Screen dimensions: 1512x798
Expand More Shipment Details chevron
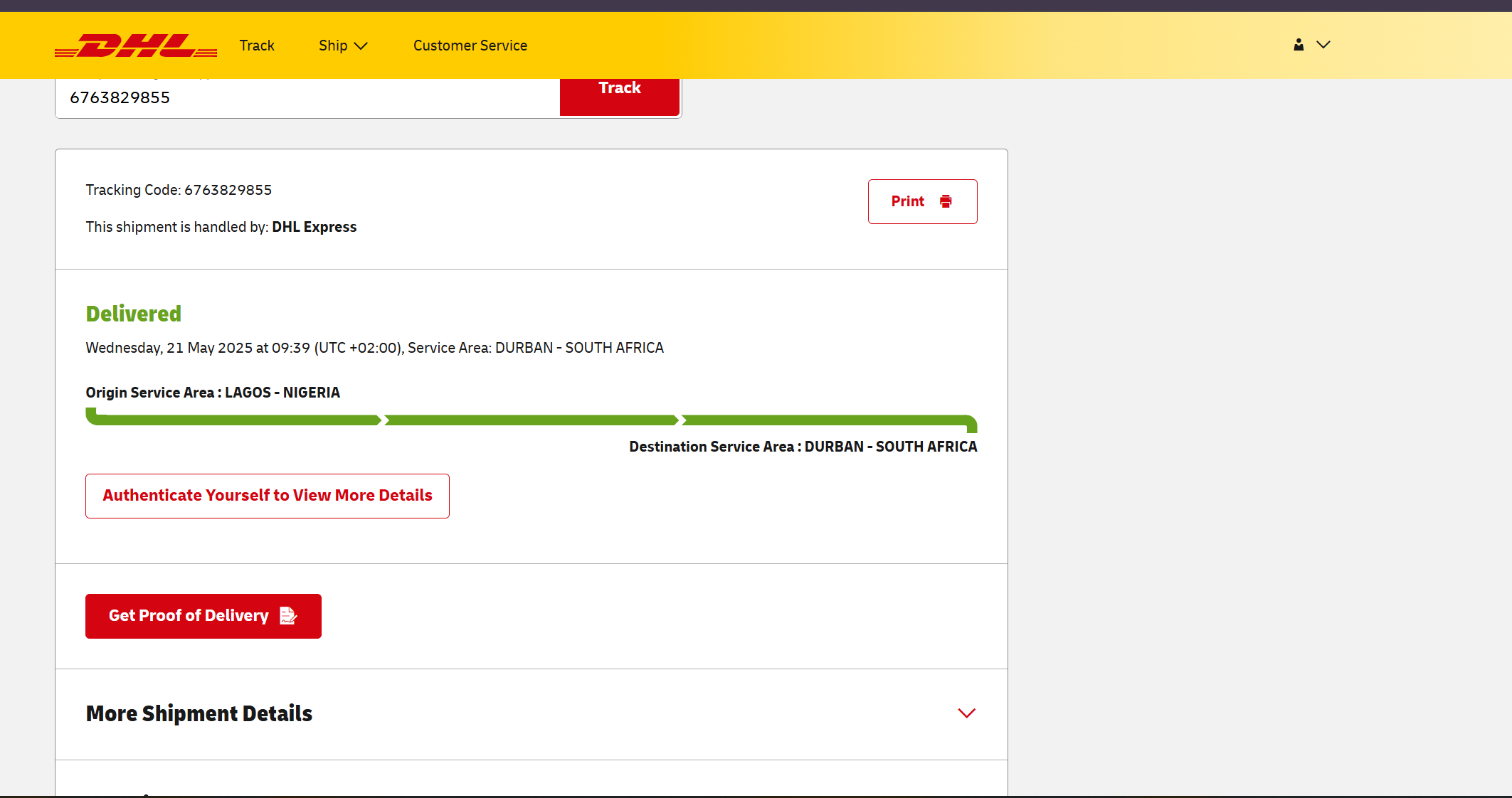pyautogui.click(x=966, y=713)
